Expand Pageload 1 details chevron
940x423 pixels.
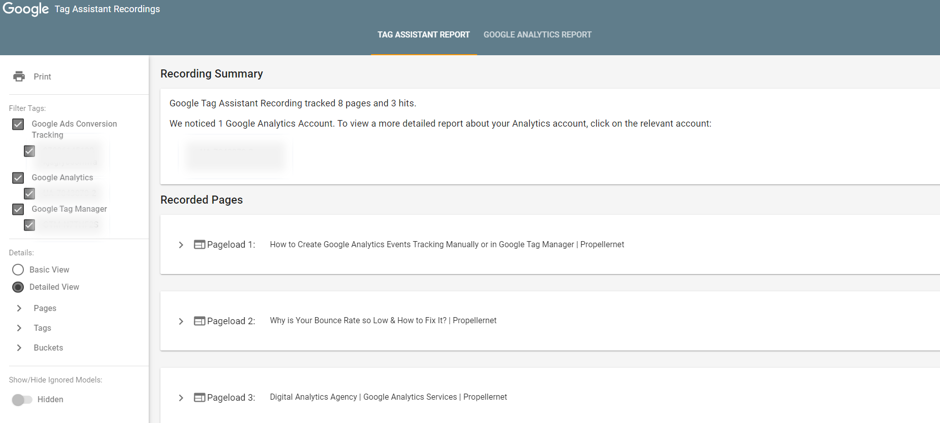pos(181,245)
